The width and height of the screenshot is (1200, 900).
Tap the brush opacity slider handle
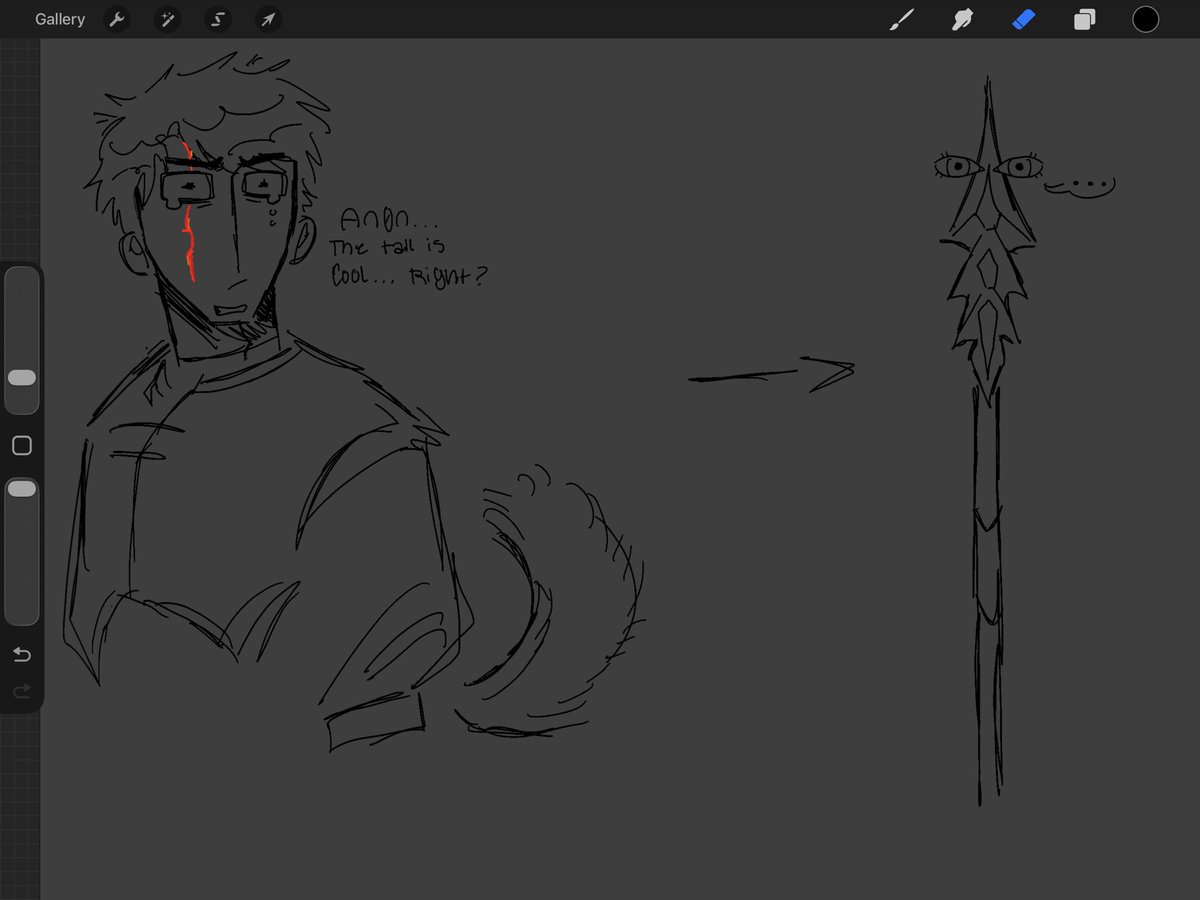(21, 488)
